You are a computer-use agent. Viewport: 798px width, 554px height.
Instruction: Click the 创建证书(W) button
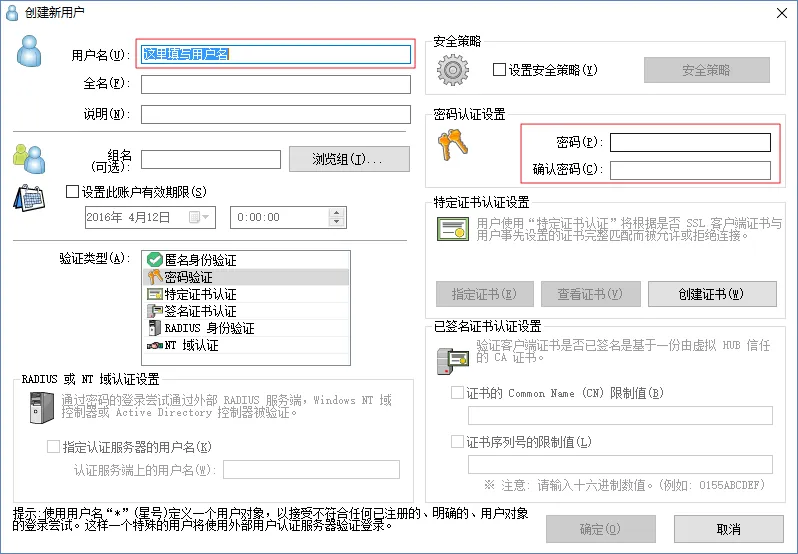pyautogui.click(x=712, y=294)
